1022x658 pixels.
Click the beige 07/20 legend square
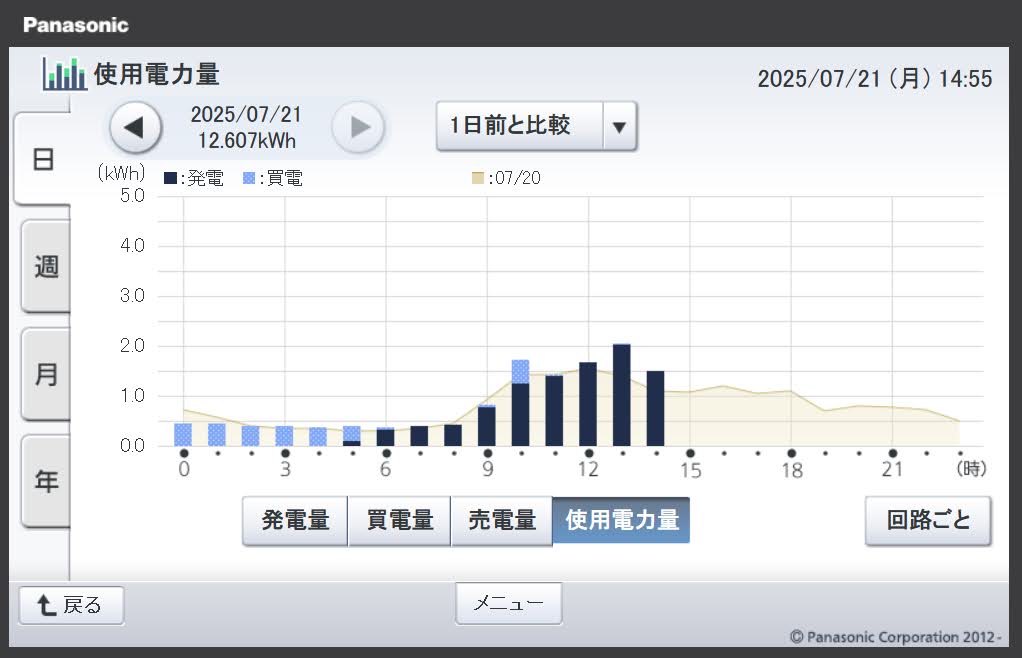coord(478,178)
